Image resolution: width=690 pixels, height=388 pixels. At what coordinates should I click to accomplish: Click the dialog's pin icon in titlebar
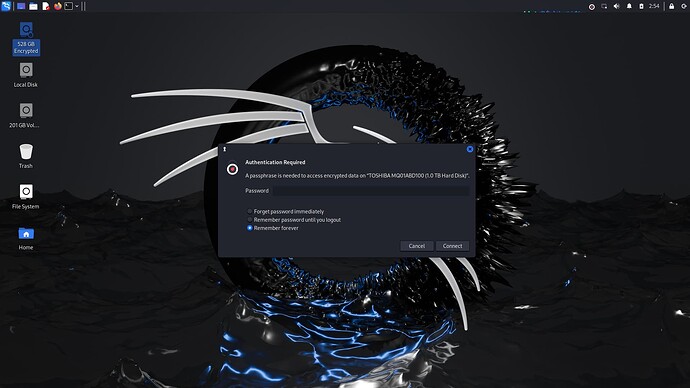[224, 149]
